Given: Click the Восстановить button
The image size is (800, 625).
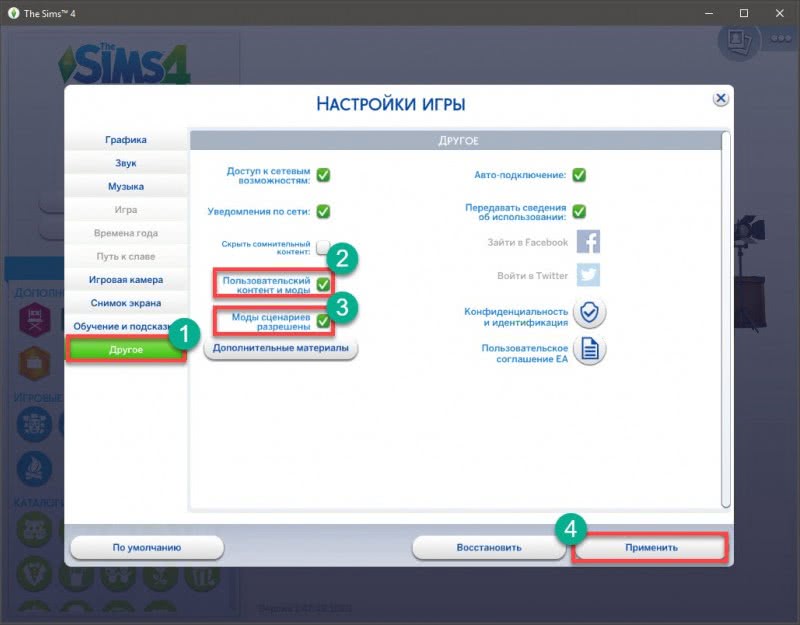Looking at the screenshot, I should (x=489, y=547).
